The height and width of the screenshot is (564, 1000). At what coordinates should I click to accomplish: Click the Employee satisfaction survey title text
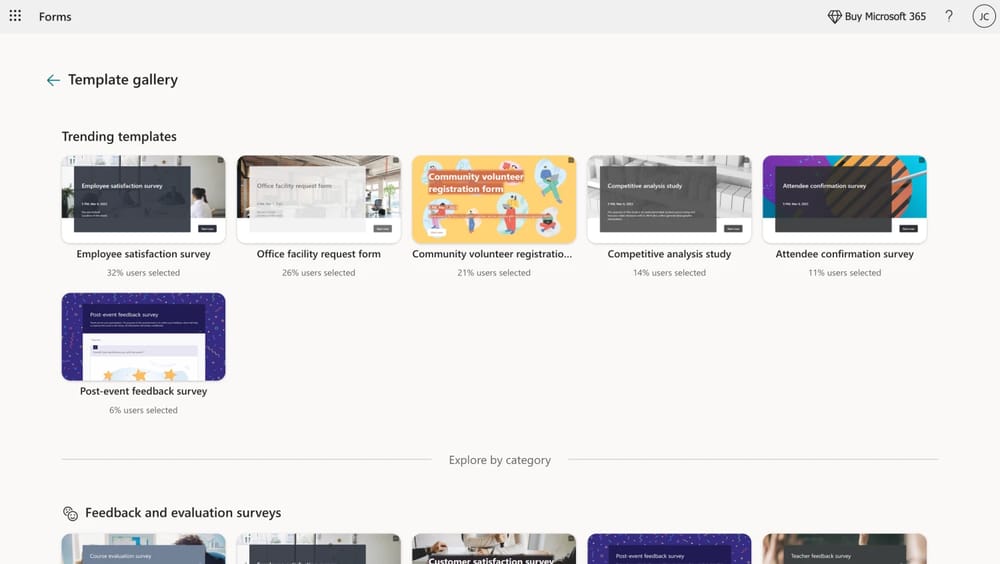coord(143,254)
